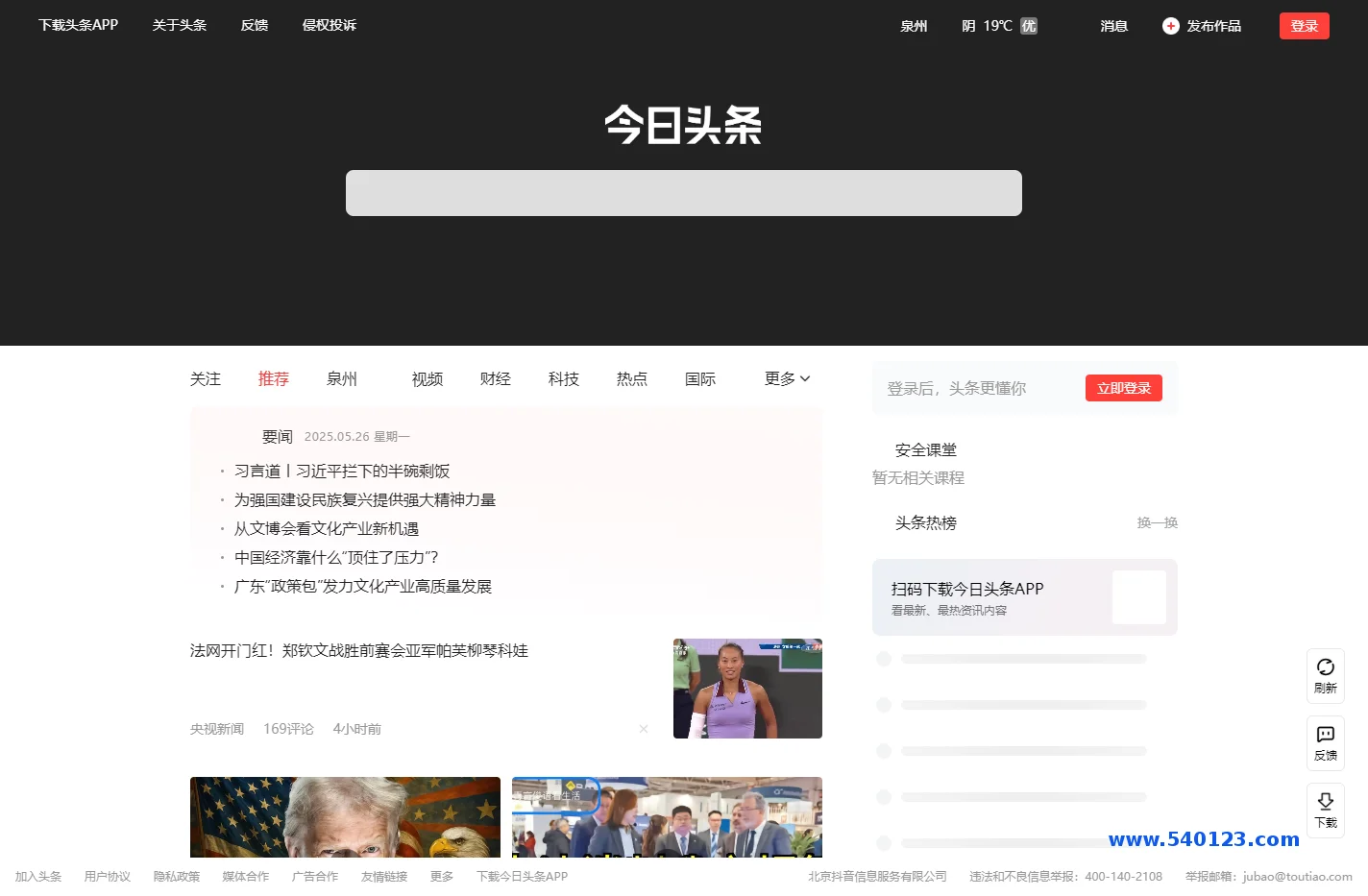Open the feedback (反馈) chat icon
1368x896 pixels.
(1325, 735)
